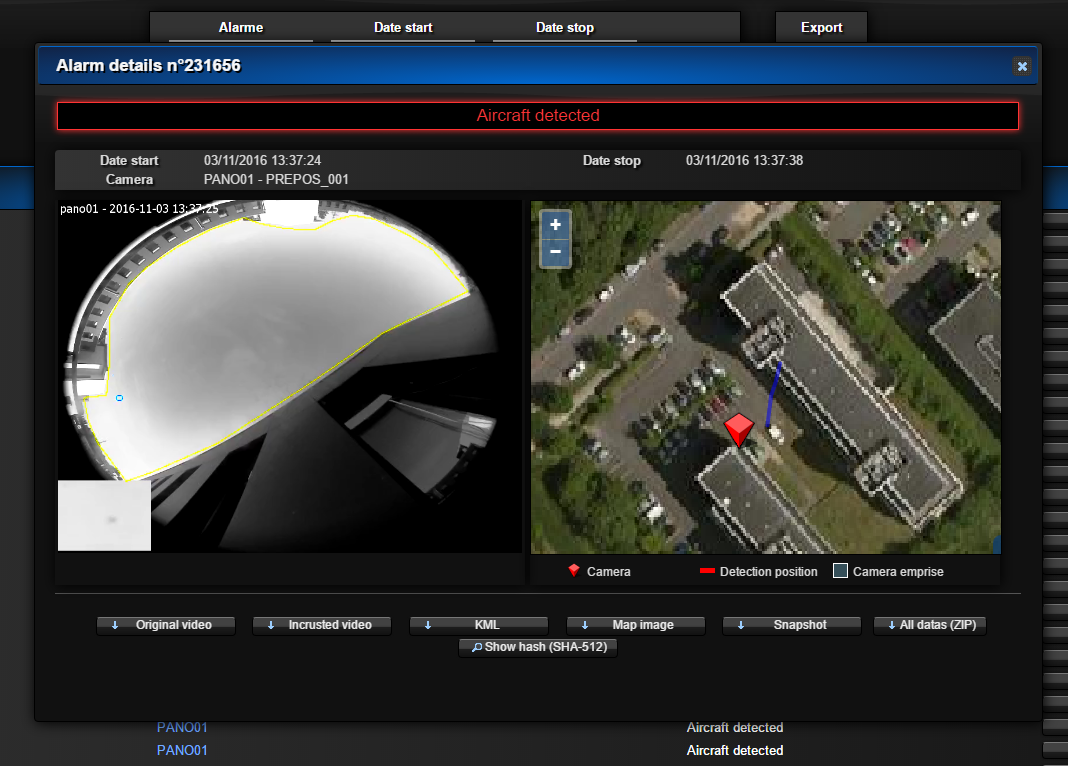
Task: Download the KML file
Action: 479,625
